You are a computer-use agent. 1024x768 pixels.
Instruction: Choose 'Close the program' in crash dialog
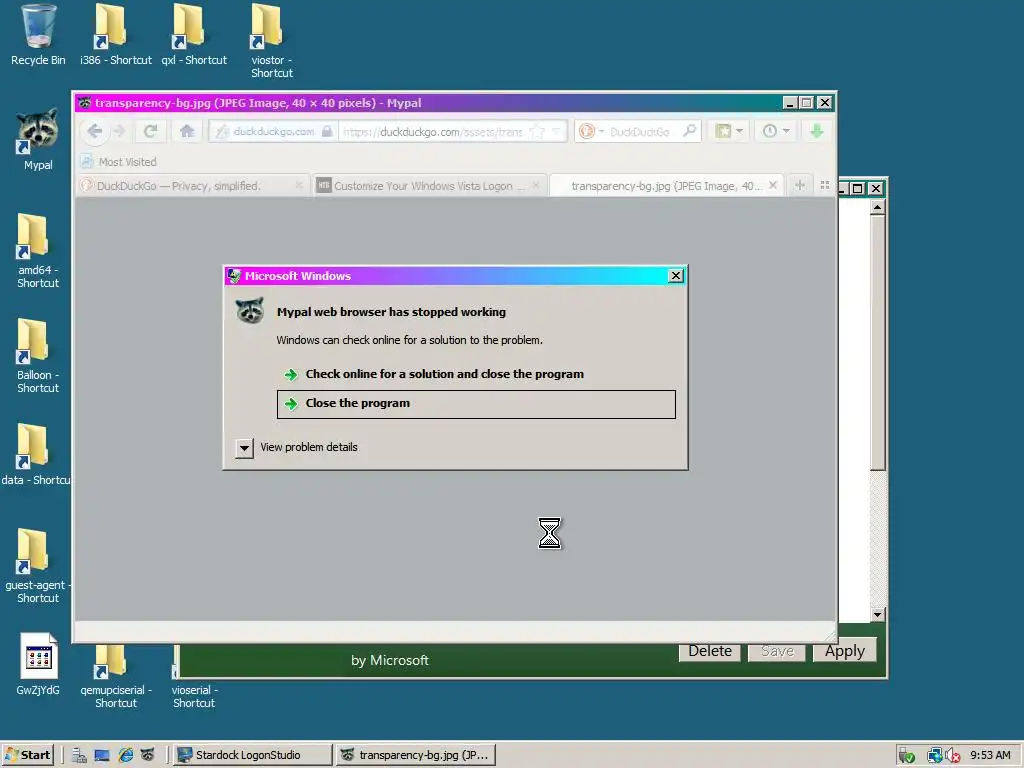(476, 404)
